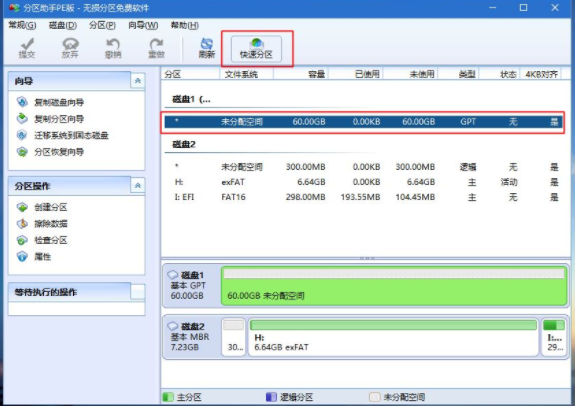The width and height of the screenshot is (575, 406).
Task: Launch the 快速分区 quick partition tool
Action: pyautogui.click(x=256, y=48)
